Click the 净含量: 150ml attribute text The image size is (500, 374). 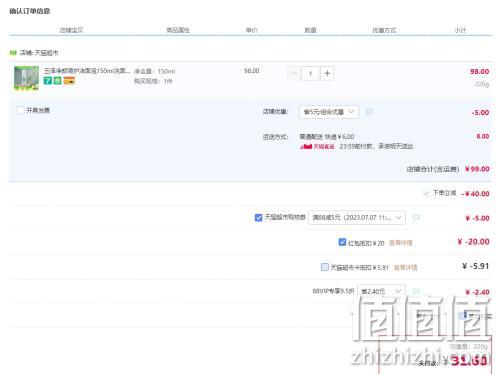coord(155,71)
